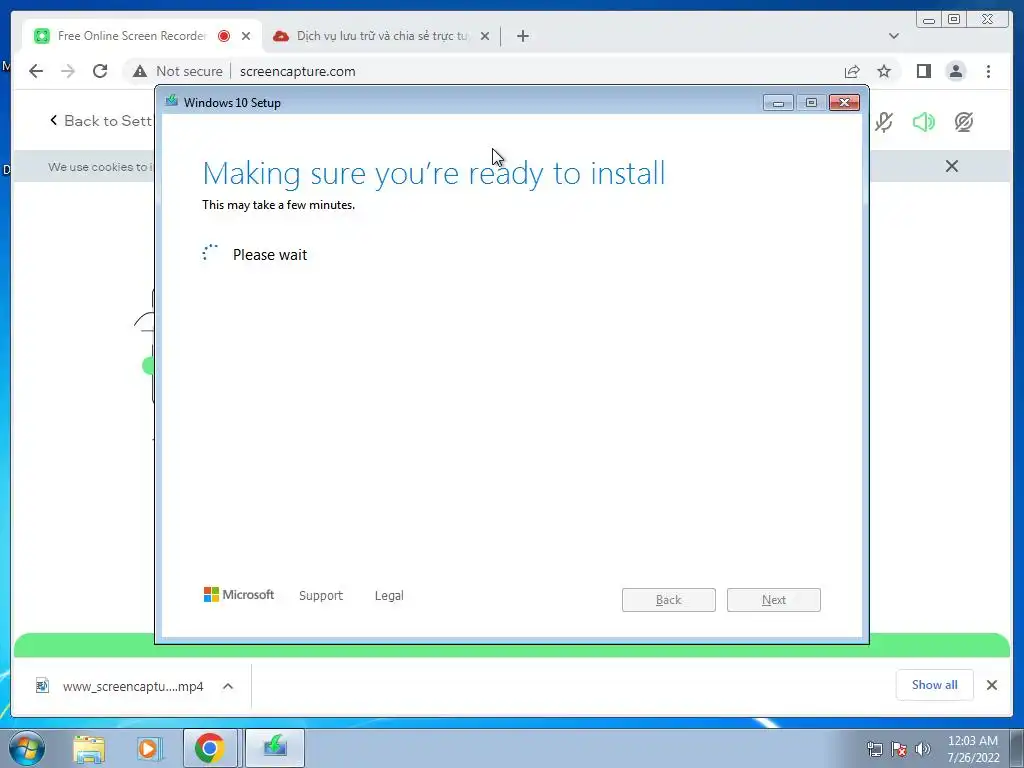
Task: Close the Chrome downloads bar
Action: tap(992, 685)
